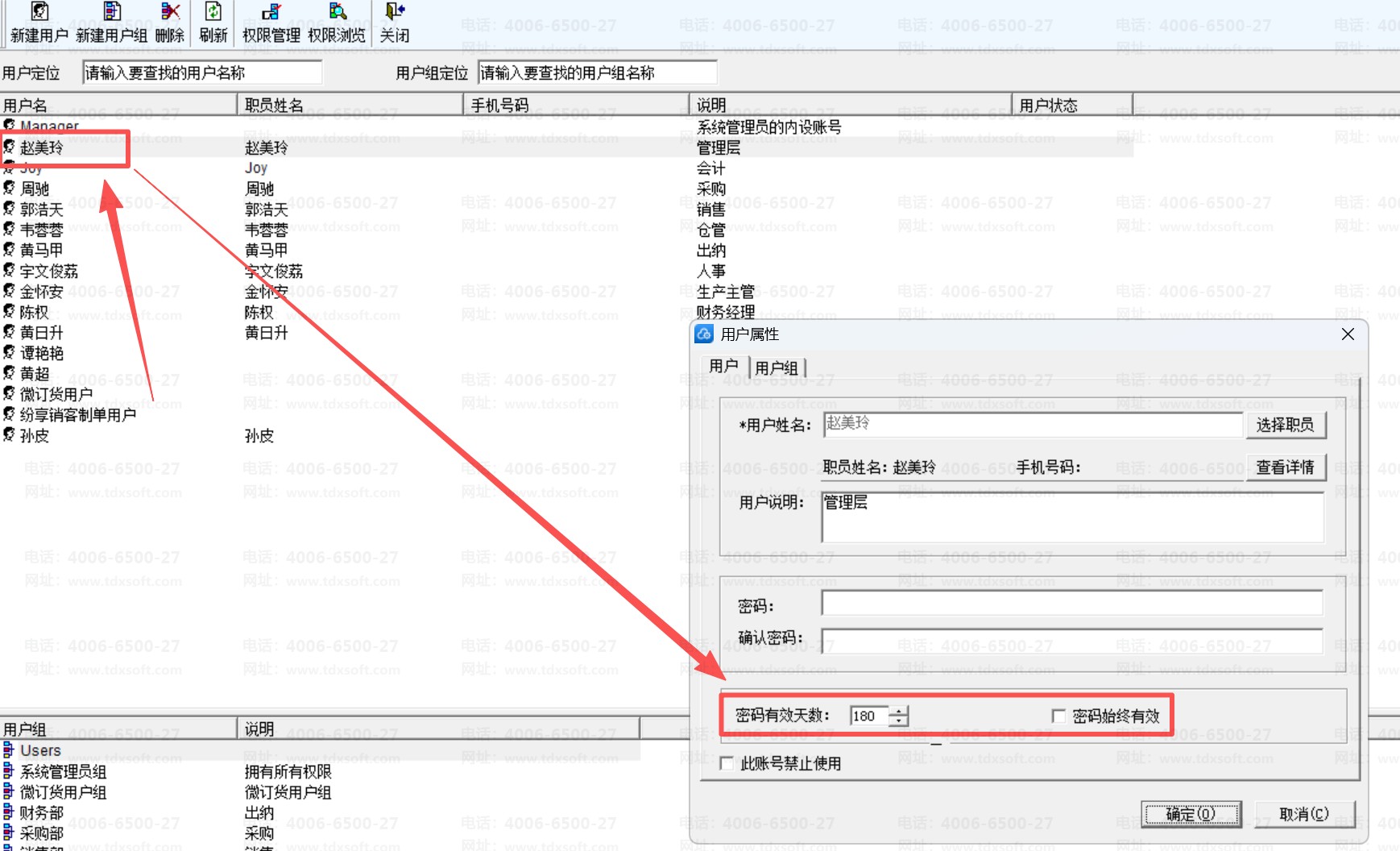Select the user icon beside 陈权 username
The height and width of the screenshot is (851, 1400).
(9, 311)
